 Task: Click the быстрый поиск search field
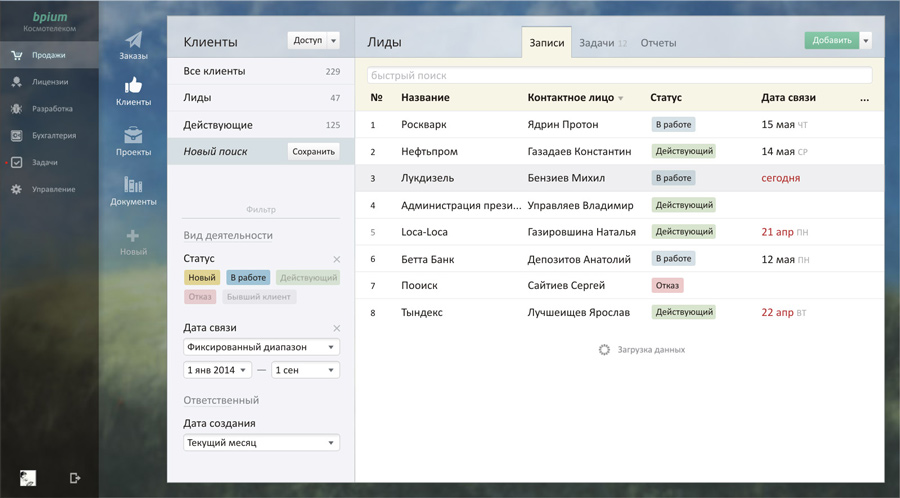[x=619, y=76]
